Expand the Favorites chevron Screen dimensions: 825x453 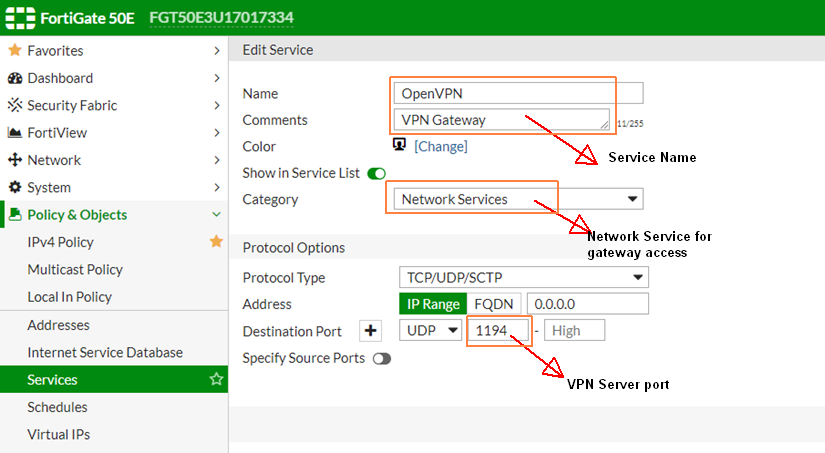pyautogui.click(x=217, y=51)
